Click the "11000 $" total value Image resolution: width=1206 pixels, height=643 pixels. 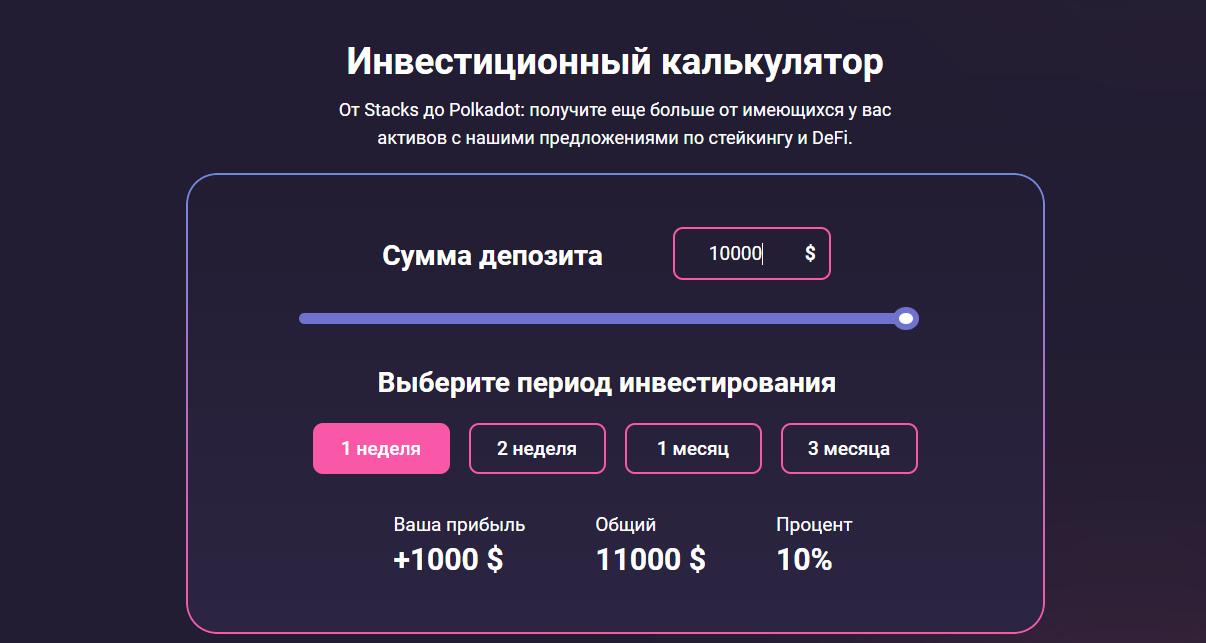pyautogui.click(x=650, y=559)
